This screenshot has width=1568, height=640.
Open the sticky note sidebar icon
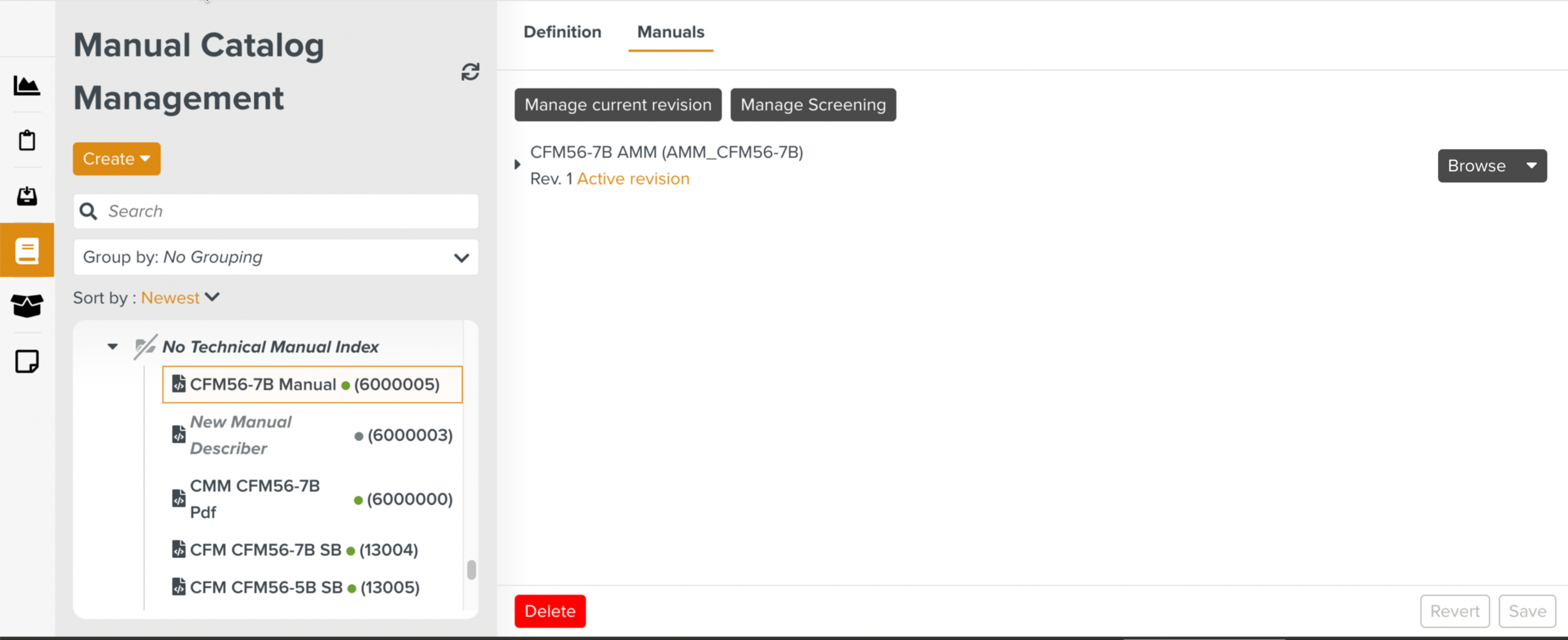tap(27, 362)
